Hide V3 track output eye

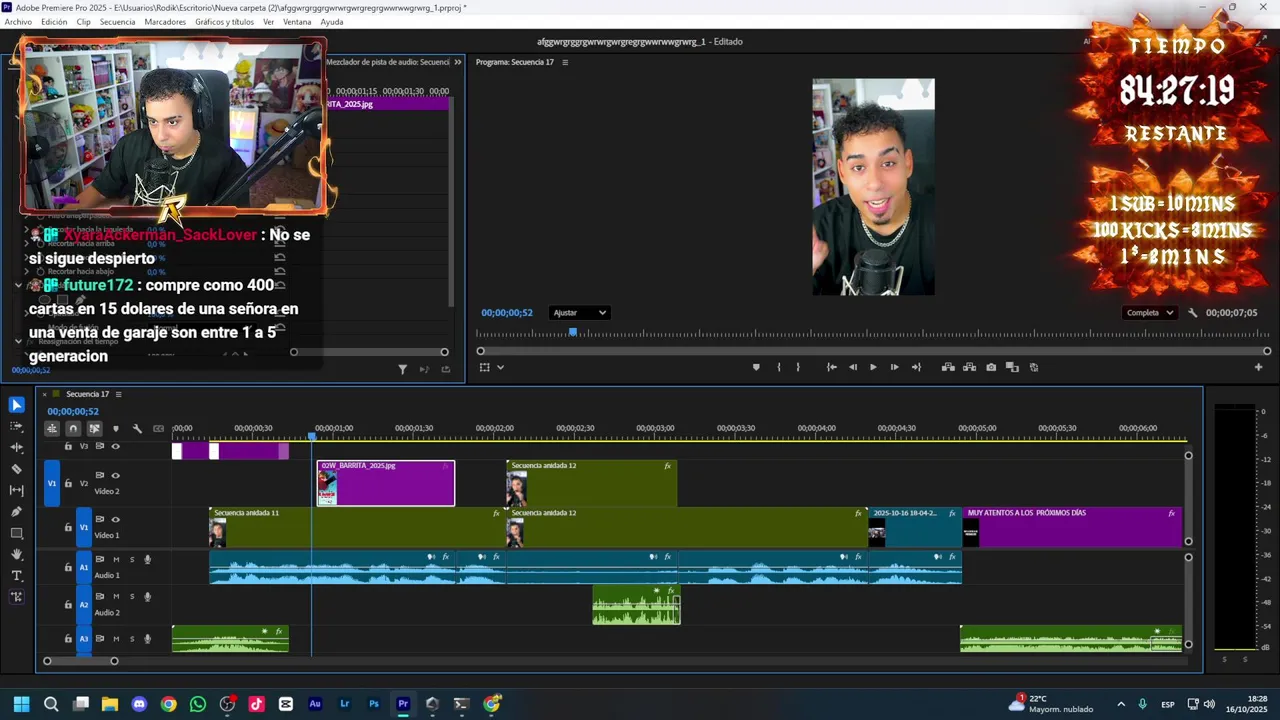click(x=115, y=446)
